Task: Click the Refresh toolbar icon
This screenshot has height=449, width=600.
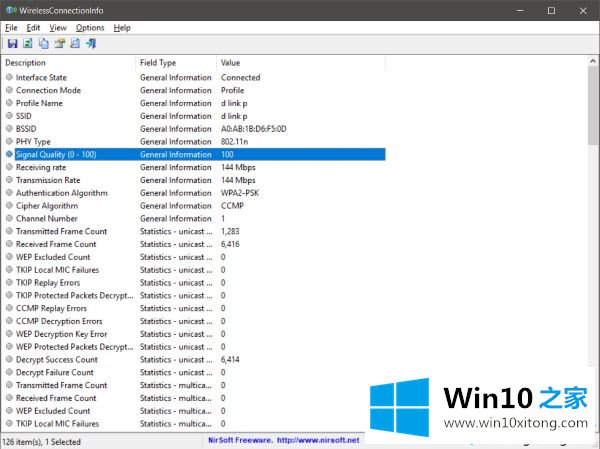Action: (28, 43)
